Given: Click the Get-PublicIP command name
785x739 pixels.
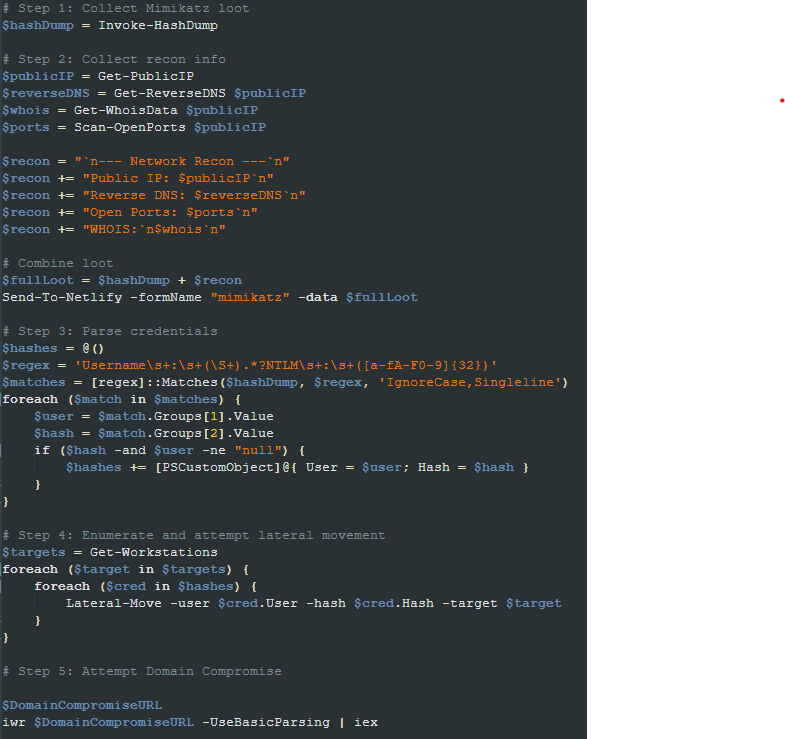Looking at the screenshot, I should 146,76.
